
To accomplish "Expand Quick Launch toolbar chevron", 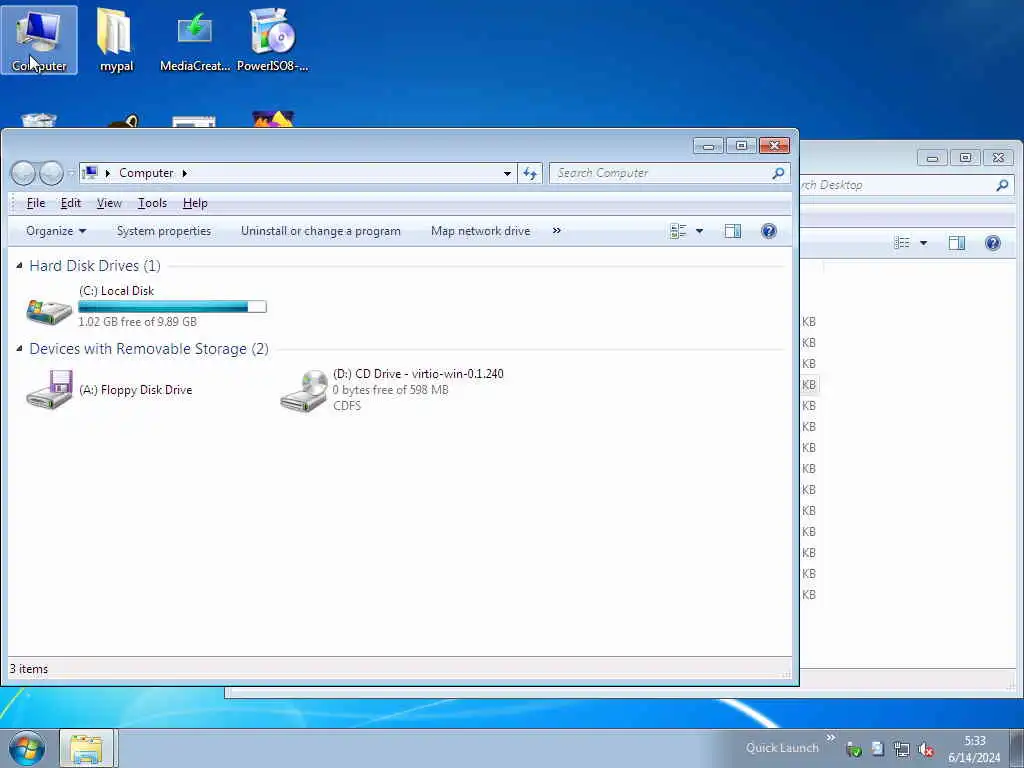I will point(831,737).
